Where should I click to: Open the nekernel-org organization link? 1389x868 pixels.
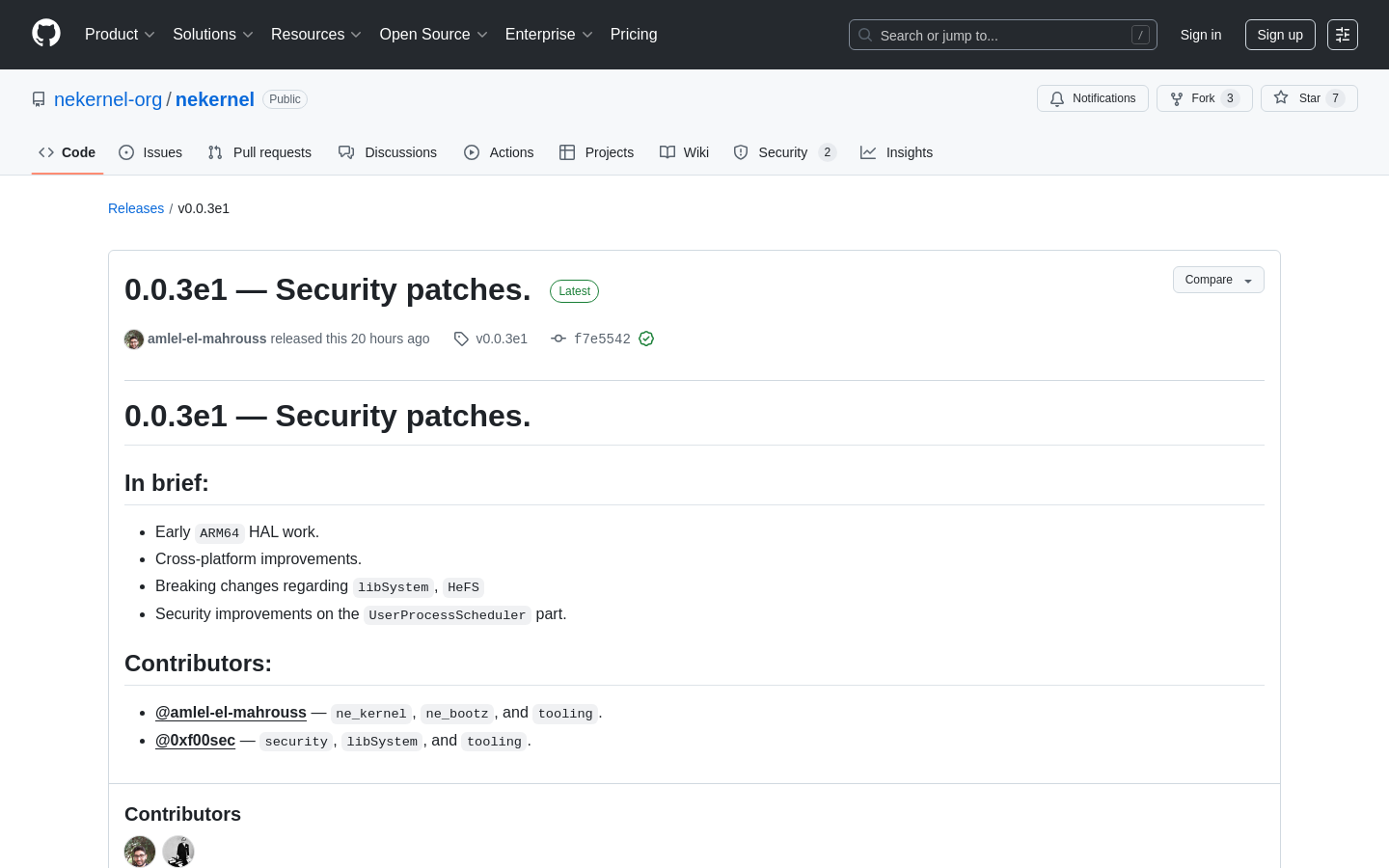point(108,99)
